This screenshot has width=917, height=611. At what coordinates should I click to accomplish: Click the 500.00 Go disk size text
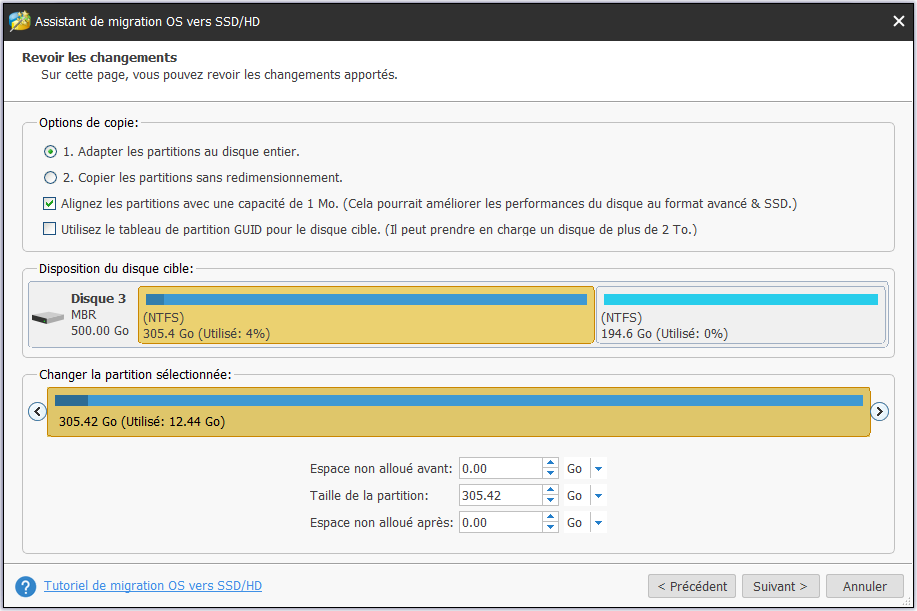[x=100, y=331]
